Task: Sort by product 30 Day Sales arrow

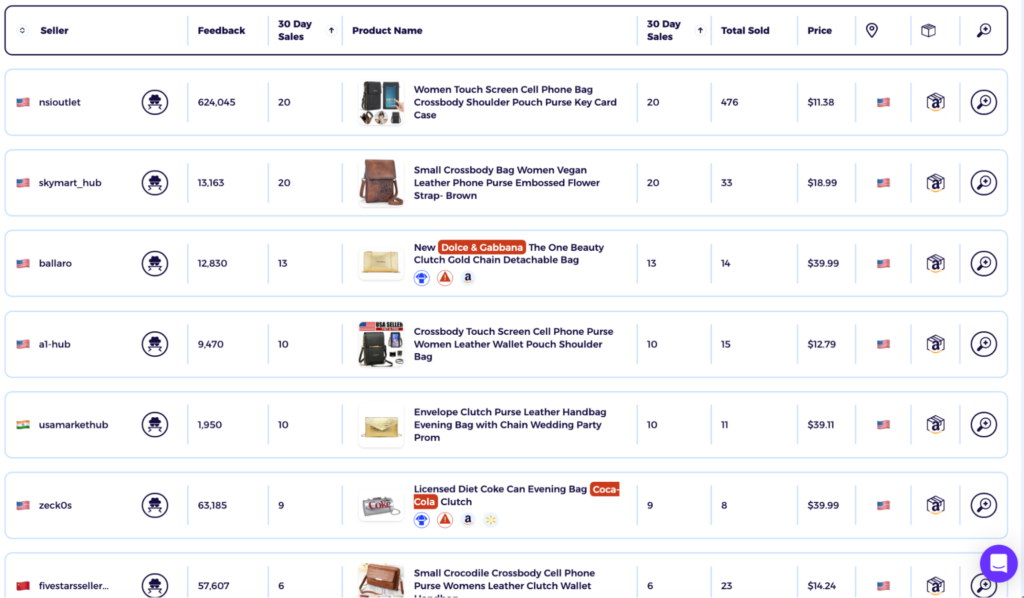Action: point(700,30)
